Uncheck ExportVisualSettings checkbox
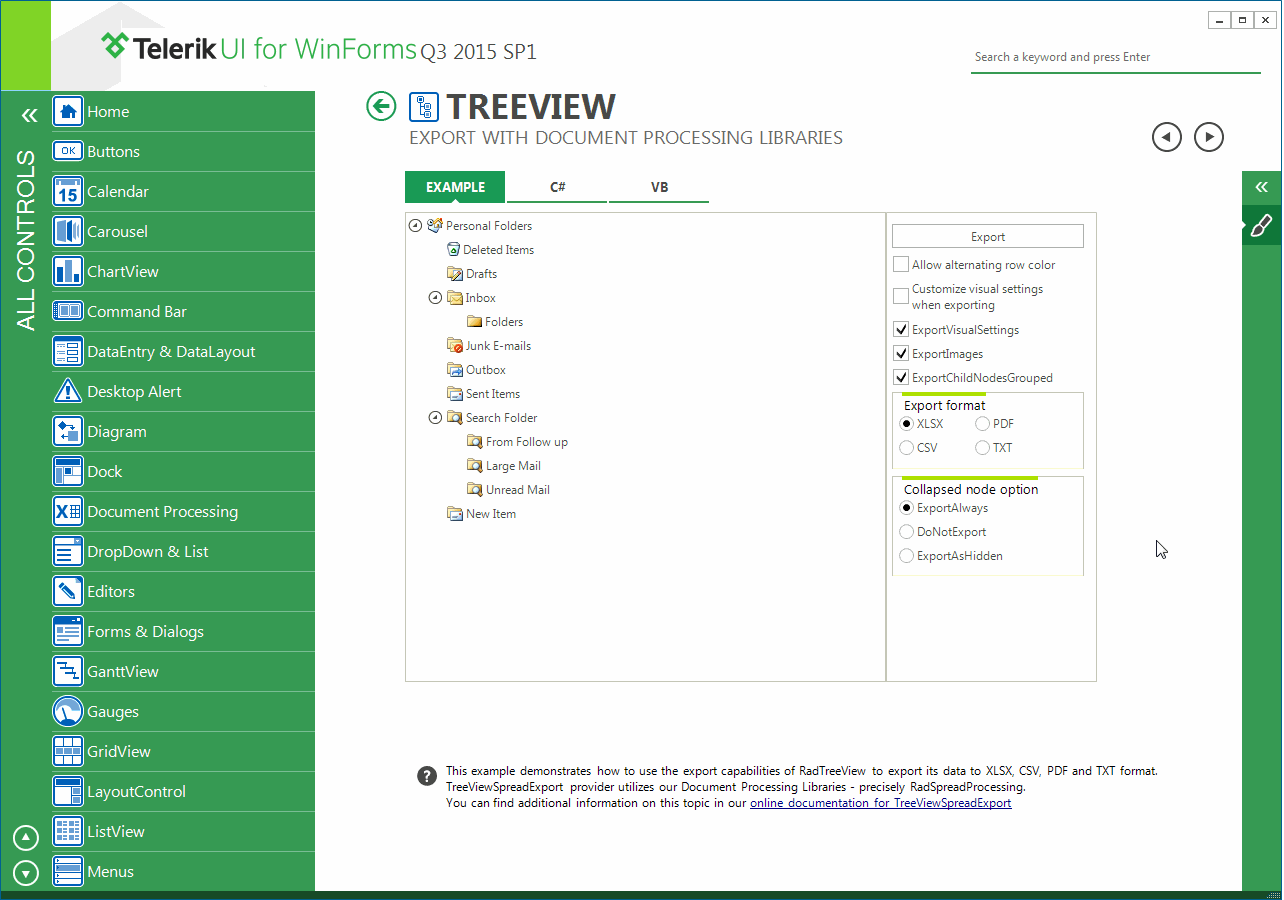 (x=901, y=329)
